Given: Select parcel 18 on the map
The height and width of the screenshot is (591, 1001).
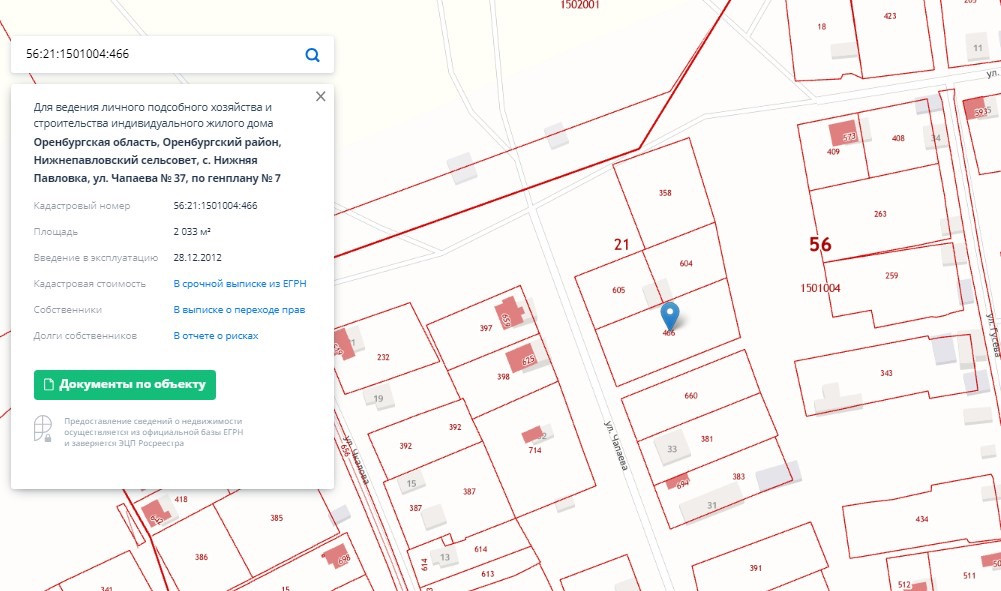Looking at the screenshot, I should pos(822,26).
